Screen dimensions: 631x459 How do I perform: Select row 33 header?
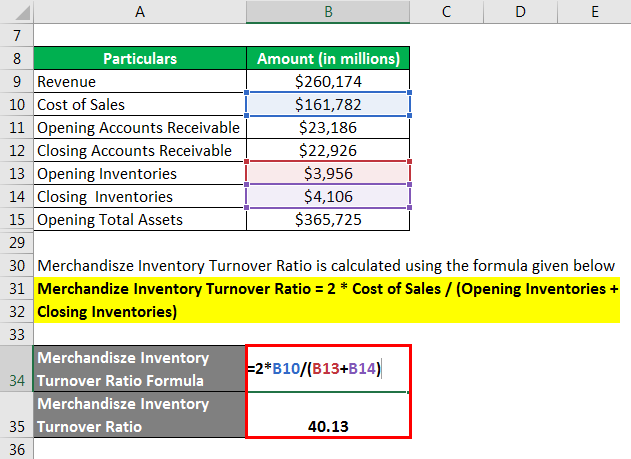[x=16, y=334]
